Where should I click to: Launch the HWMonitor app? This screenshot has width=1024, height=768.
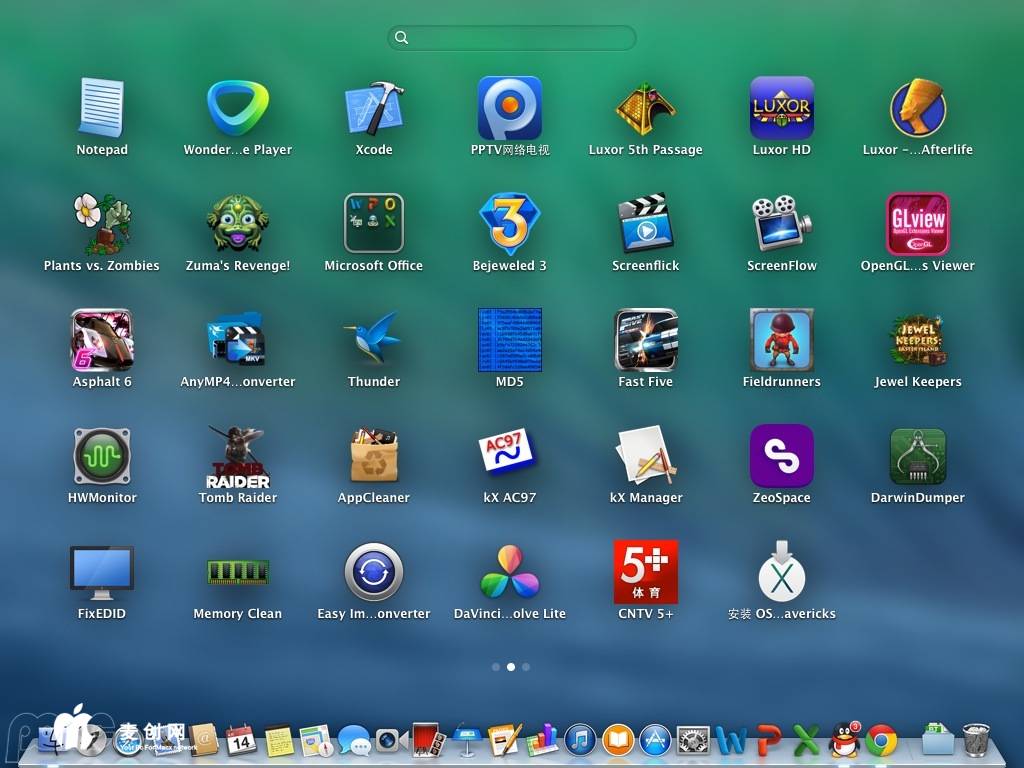pos(102,457)
